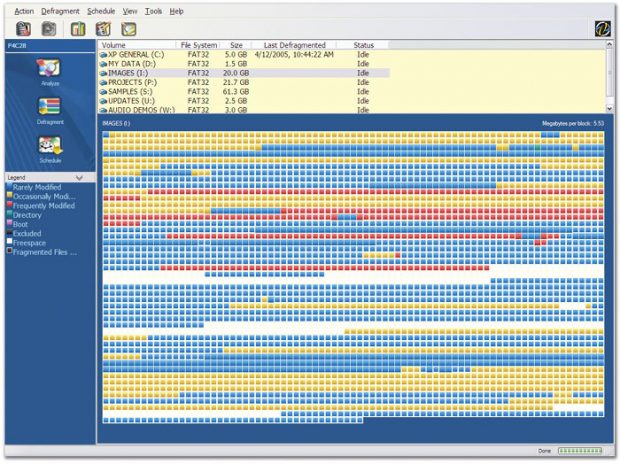This screenshot has height=464, width=620.
Task: Click the Rarely Modified blue legend swatch
Action: 9,186
